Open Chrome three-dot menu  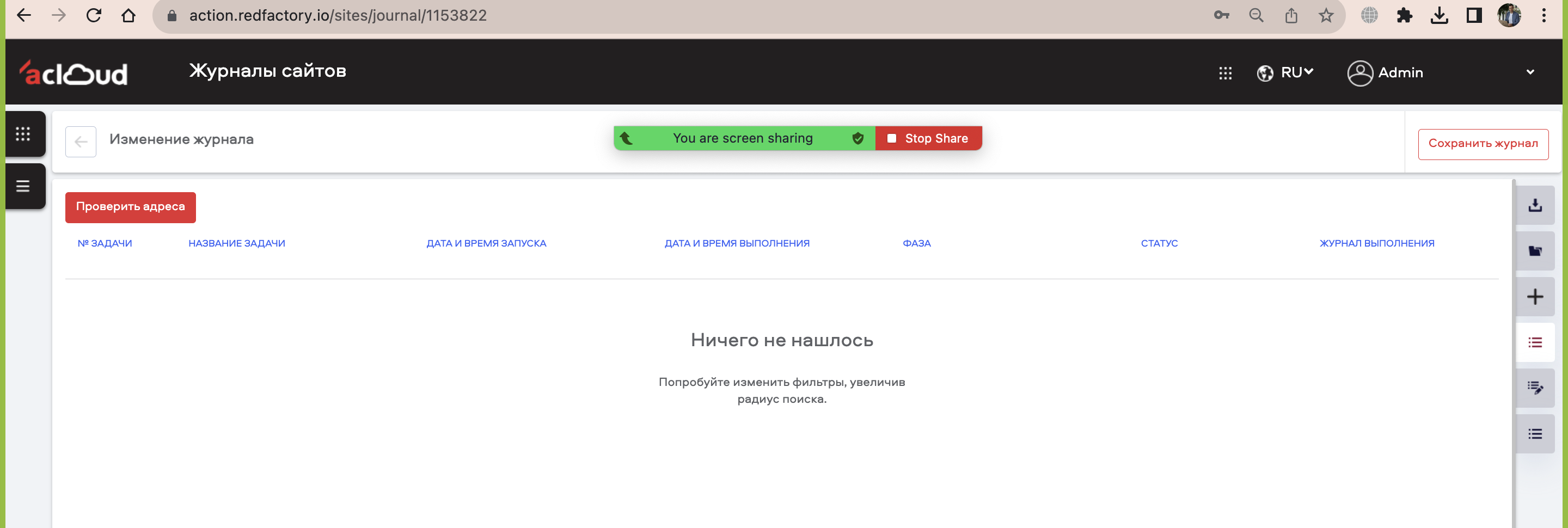(1543, 15)
